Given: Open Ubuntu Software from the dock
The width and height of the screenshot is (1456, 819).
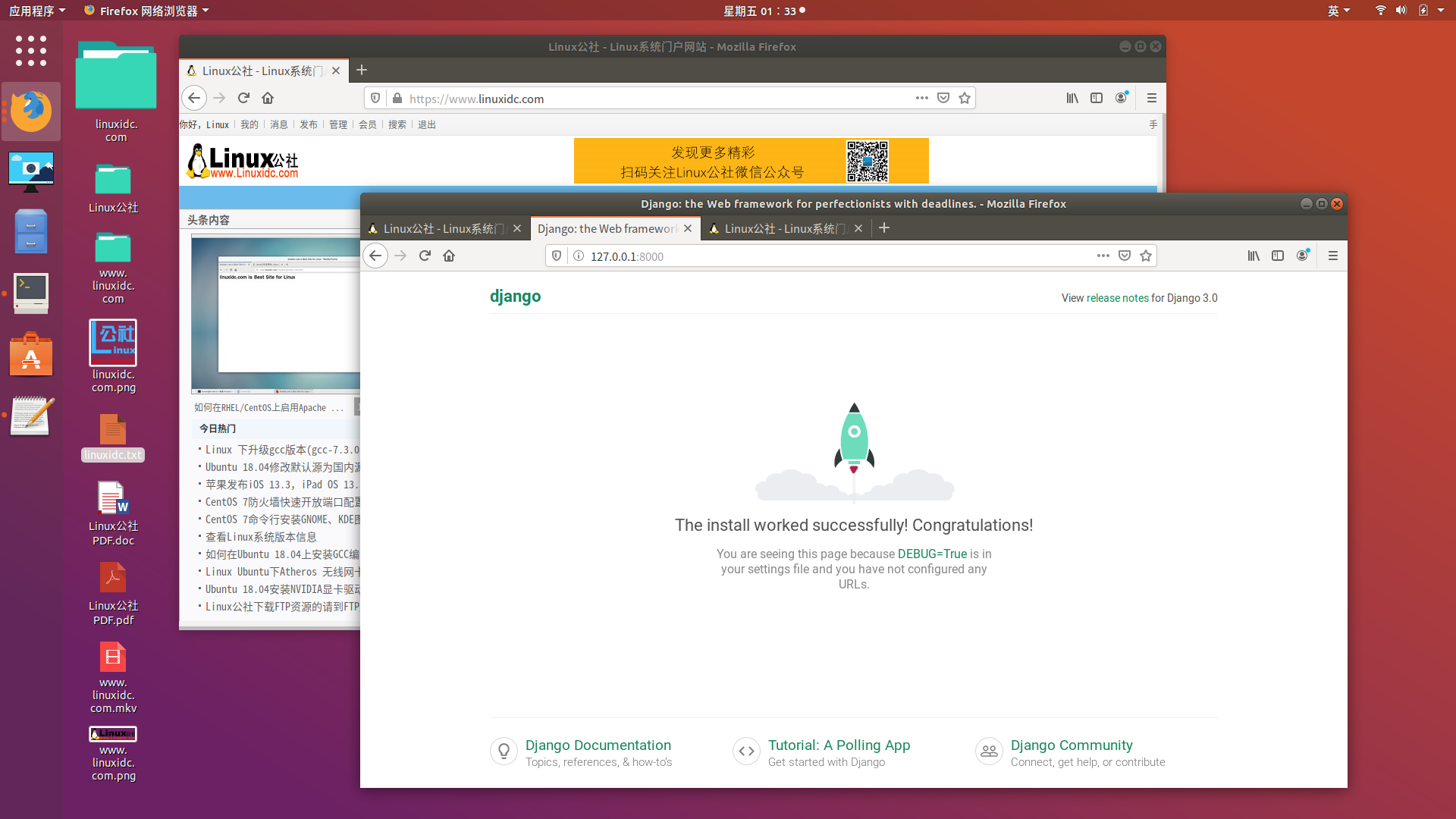Looking at the screenshot, I should [31, 354].
